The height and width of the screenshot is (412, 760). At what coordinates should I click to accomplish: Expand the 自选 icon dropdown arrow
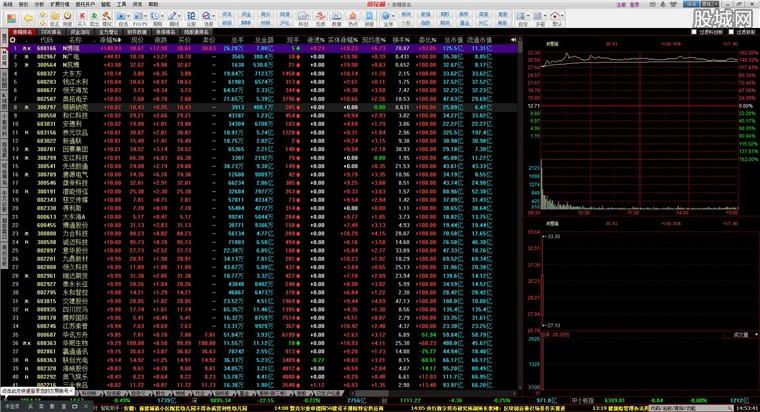coord(128,16)
